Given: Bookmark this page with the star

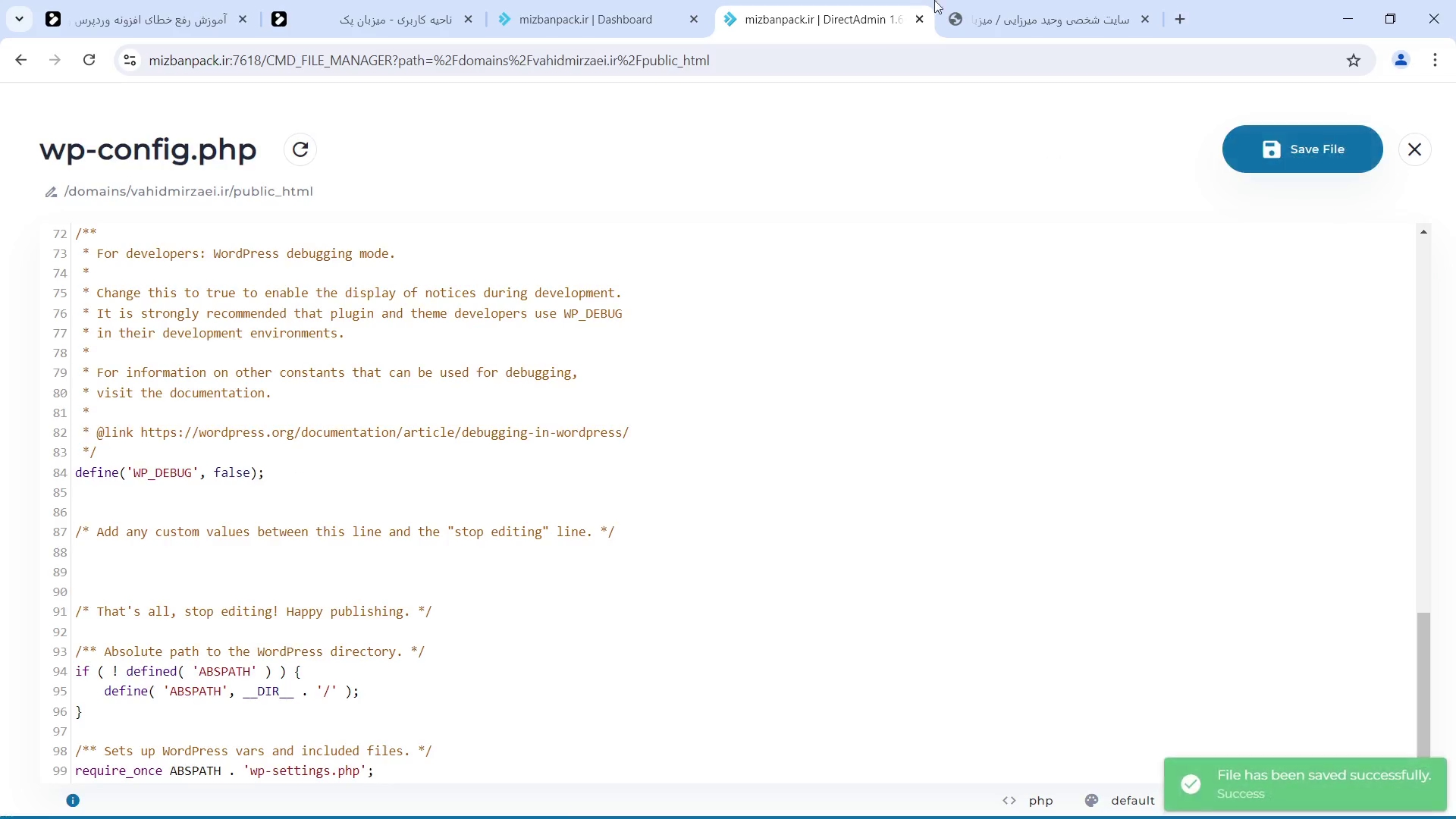Looking at the screenshot, I should (1354, 60).
